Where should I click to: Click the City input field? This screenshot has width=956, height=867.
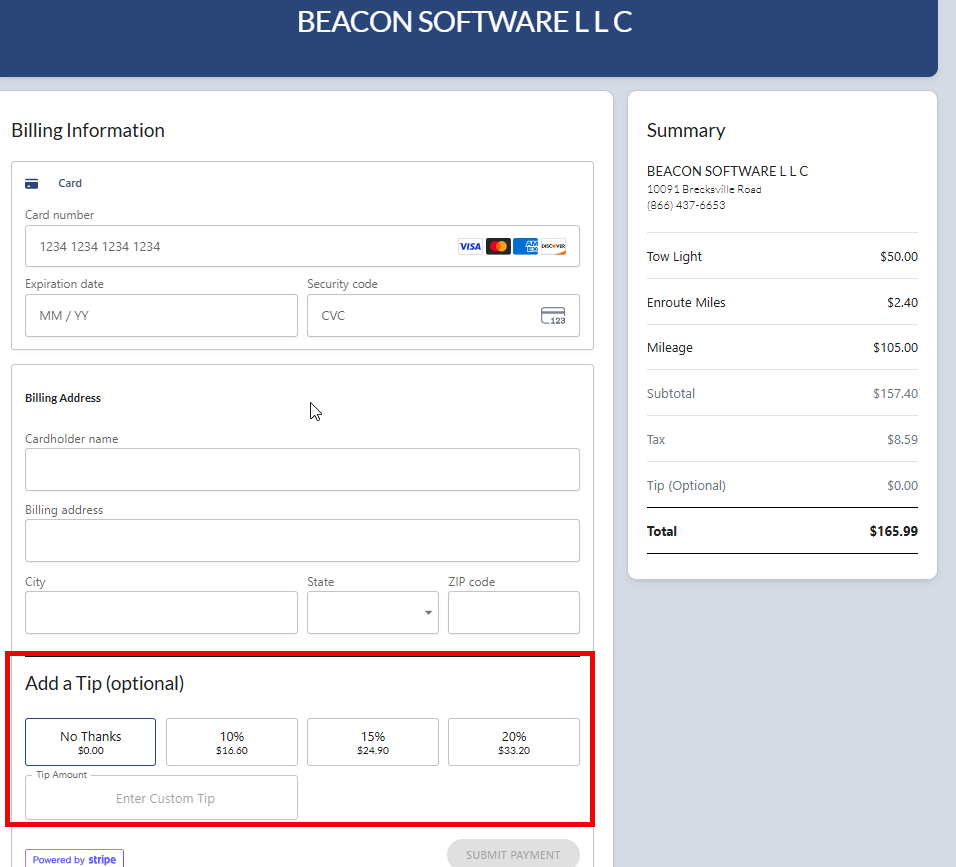[161, 613]
